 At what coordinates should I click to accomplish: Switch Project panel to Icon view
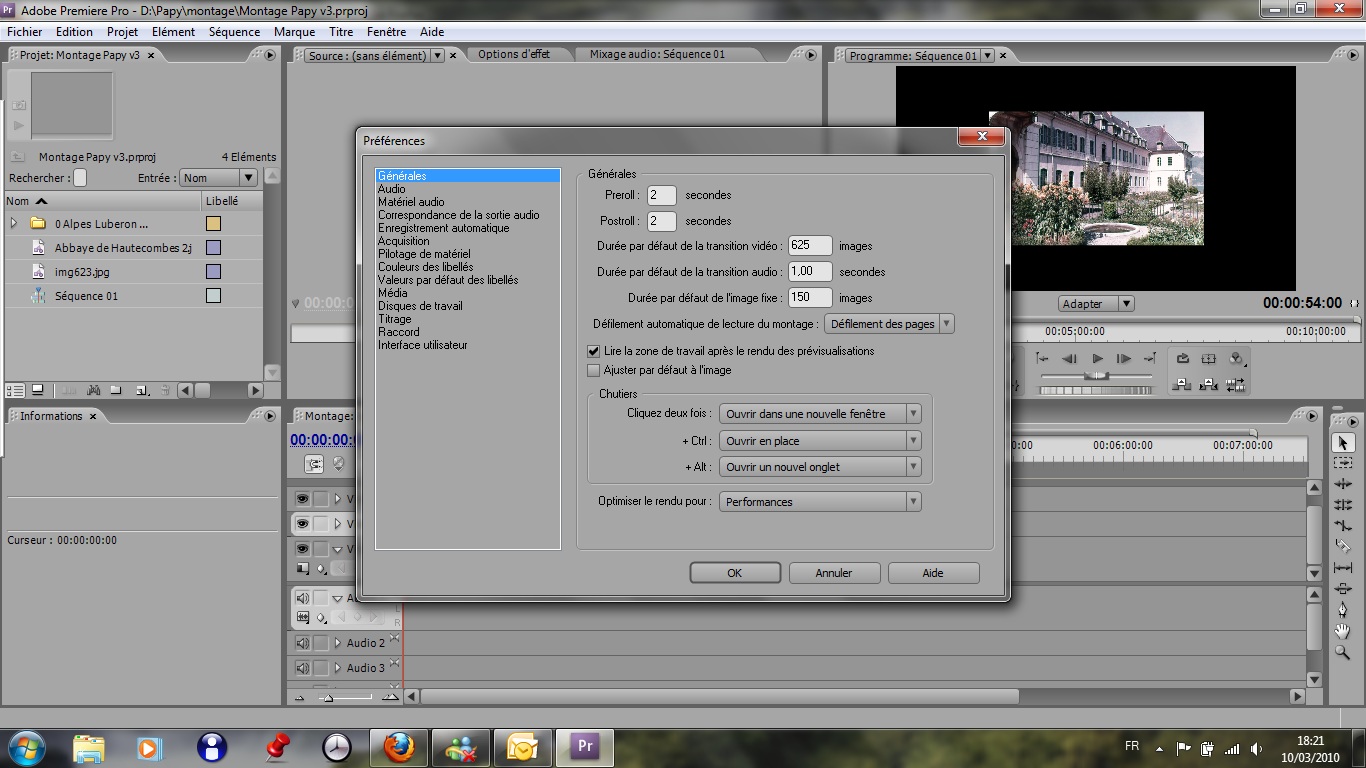click(x=37, y=390)
